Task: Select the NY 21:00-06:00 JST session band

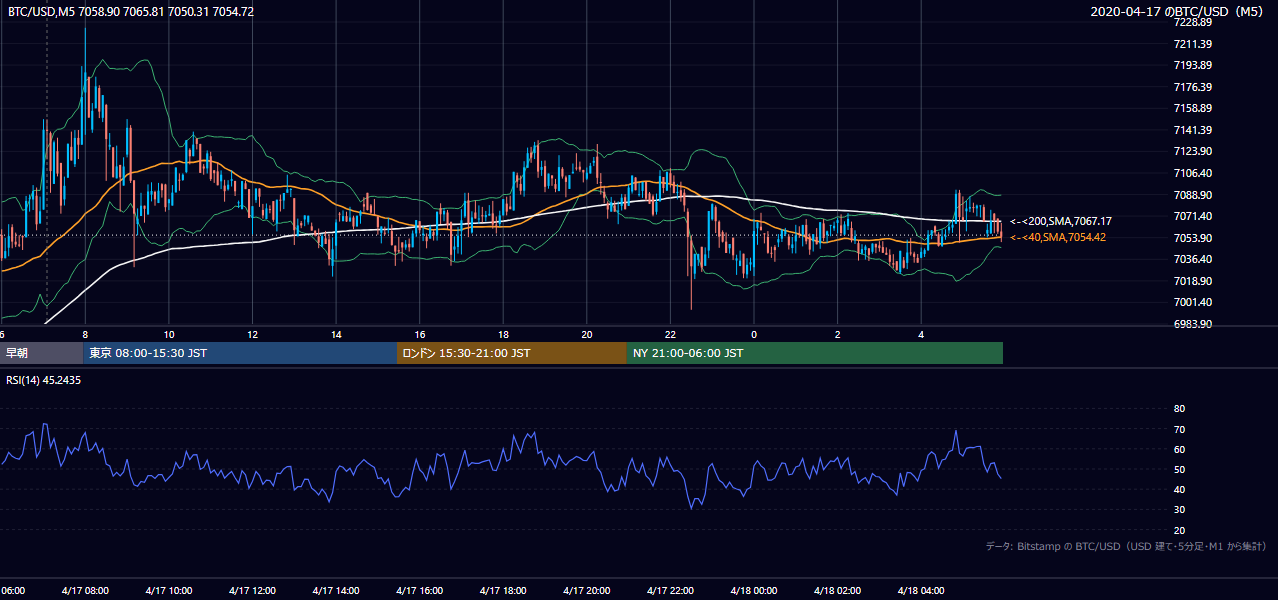Action: (815, 353)
